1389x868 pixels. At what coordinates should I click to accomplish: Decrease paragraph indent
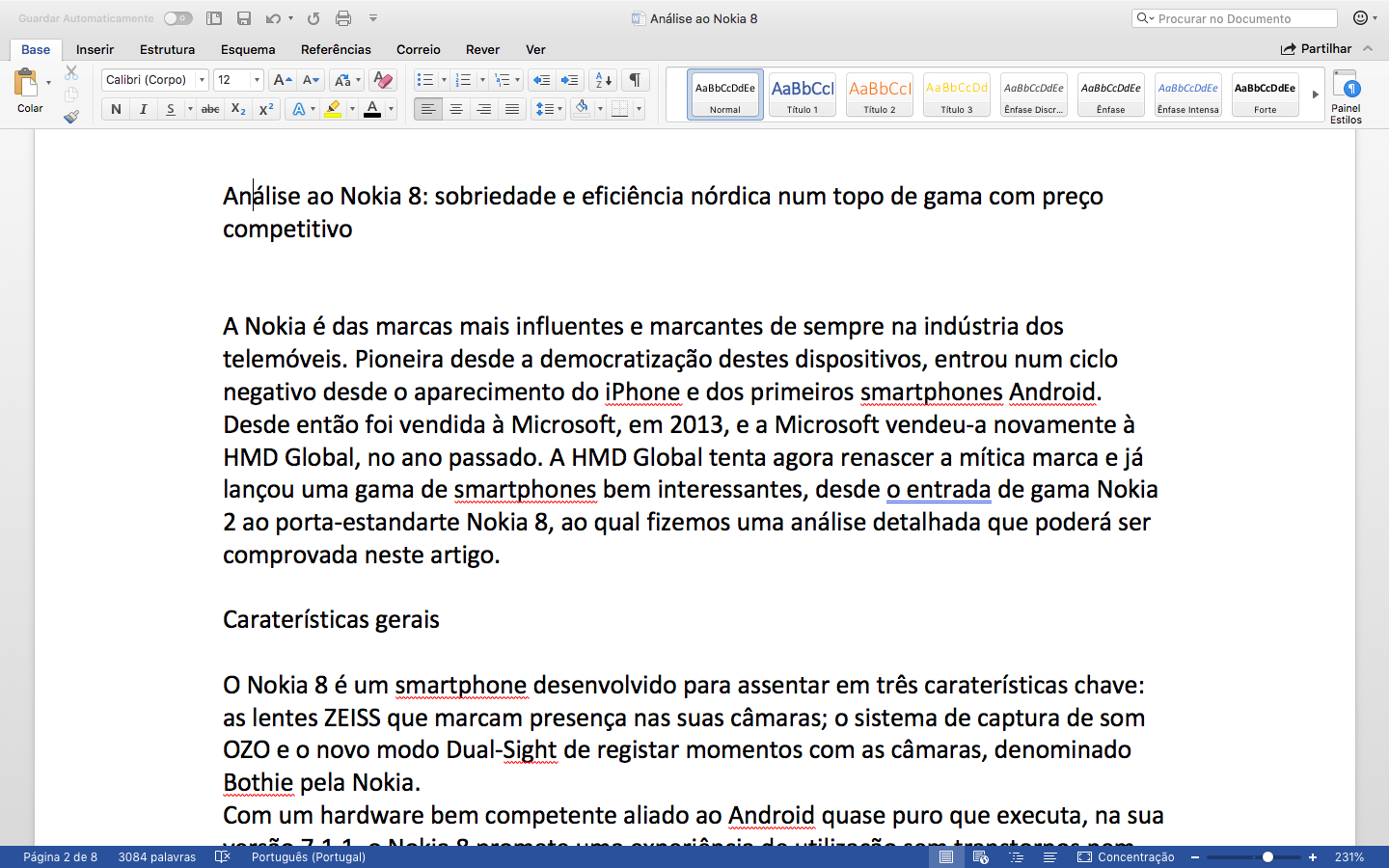click(x=542, y=80)
